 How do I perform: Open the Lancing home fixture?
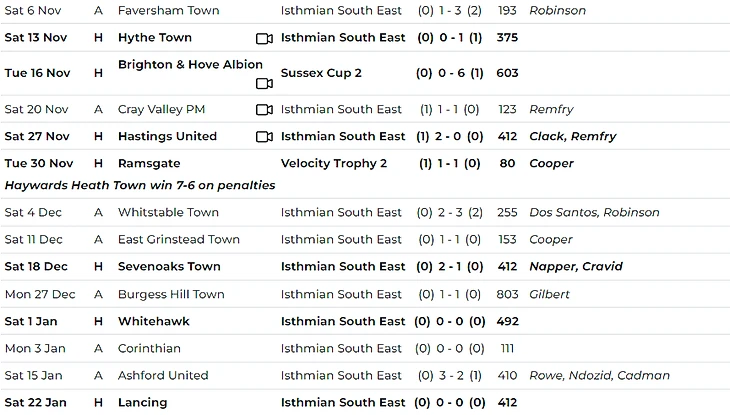point(142,403)
